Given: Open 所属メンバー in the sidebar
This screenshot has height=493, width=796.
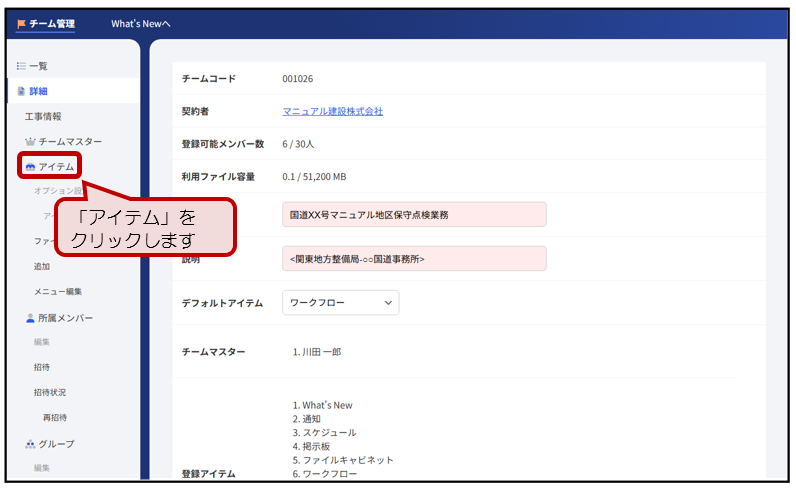Looking at the screenshot, I should [x=65, y=318].
